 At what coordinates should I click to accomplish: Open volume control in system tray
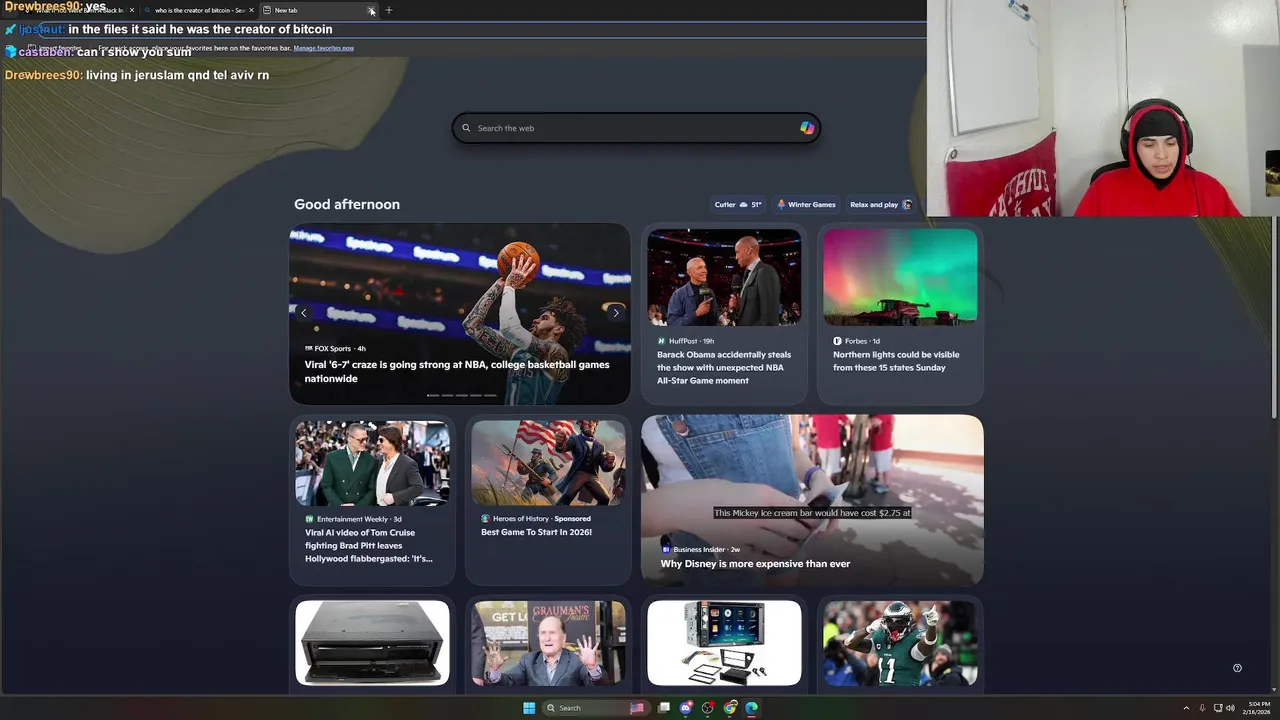[x=1230, y=708]
